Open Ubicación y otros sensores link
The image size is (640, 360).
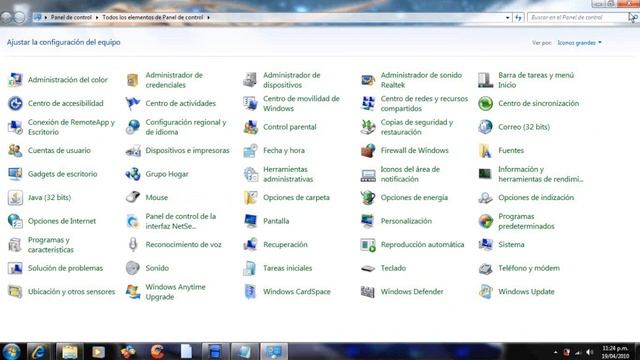click(x=71, y=291)
